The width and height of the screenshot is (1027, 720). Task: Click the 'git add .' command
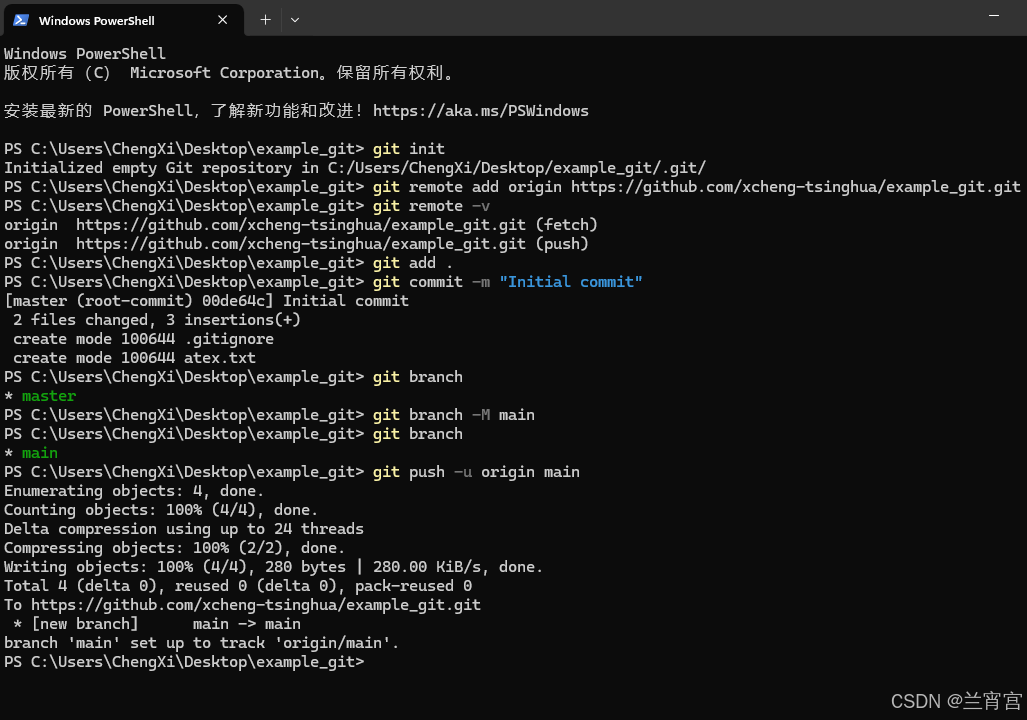coord(413,263)
